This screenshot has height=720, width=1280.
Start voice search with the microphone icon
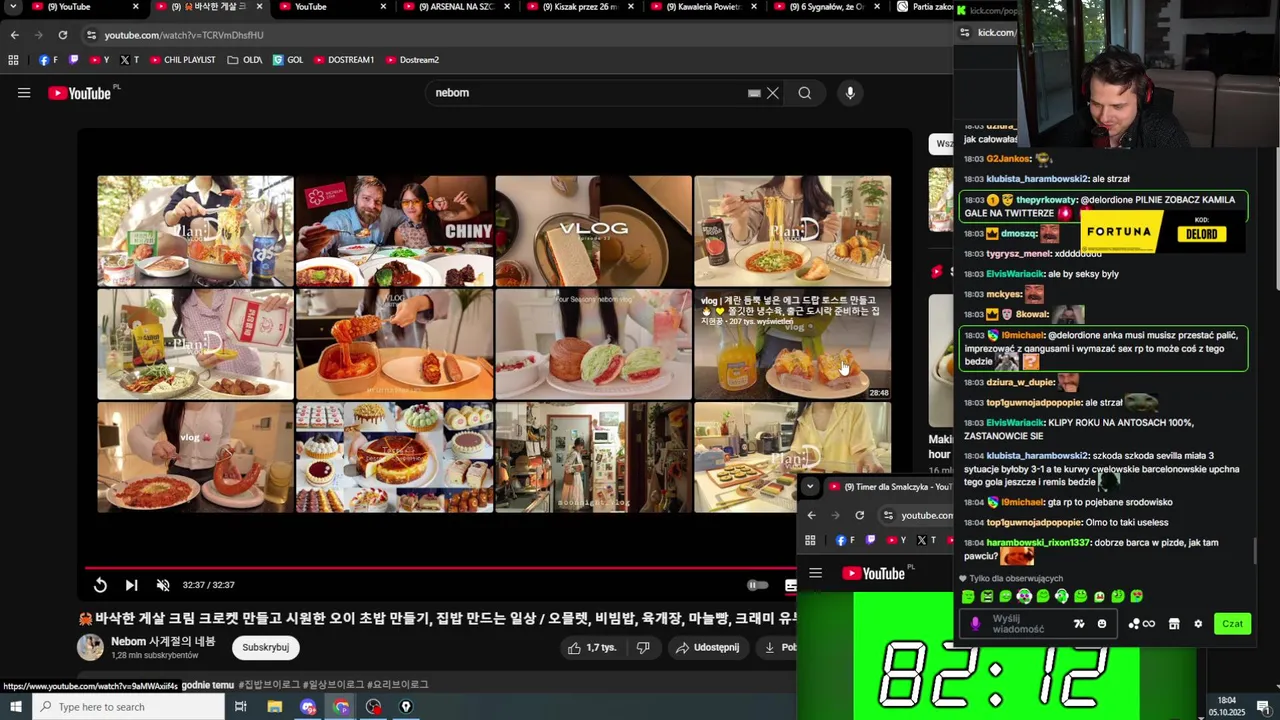pyautogui.click(x=850, y=93)
